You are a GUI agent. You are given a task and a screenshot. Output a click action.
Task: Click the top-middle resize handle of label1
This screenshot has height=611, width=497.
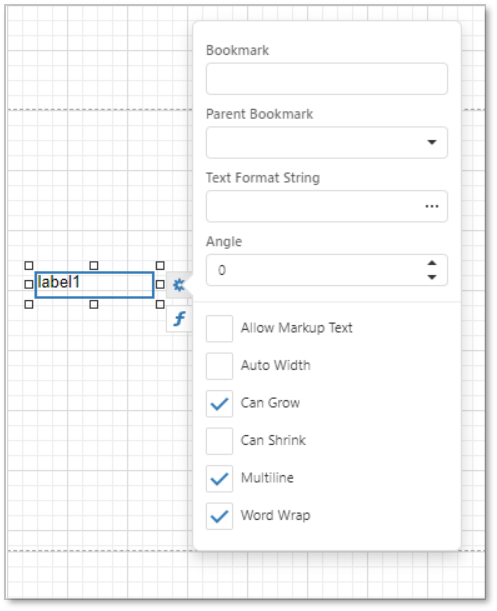(94, 265)
